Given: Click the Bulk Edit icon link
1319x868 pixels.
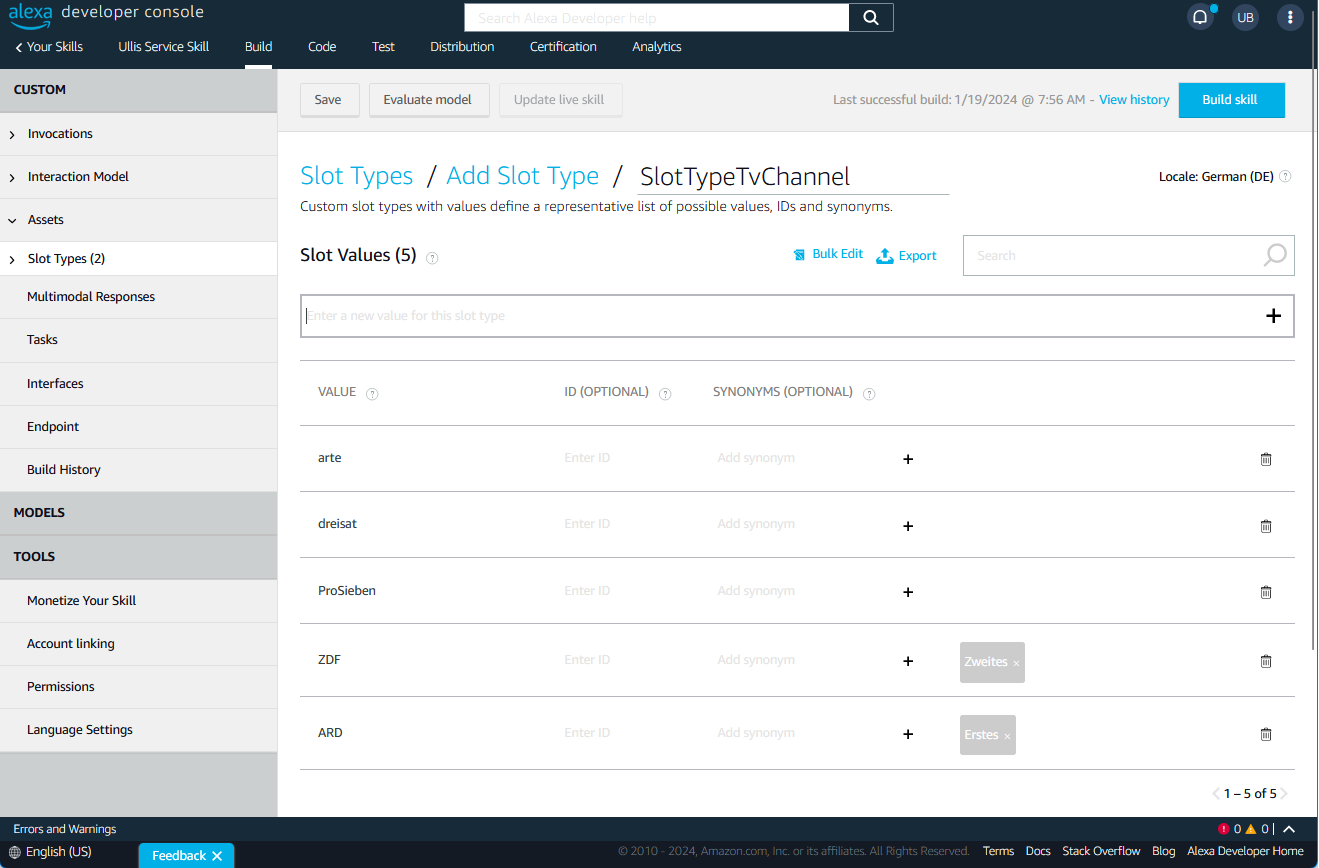Looking at the screenshot, I should pyautogui.click(x=828, y=254).
